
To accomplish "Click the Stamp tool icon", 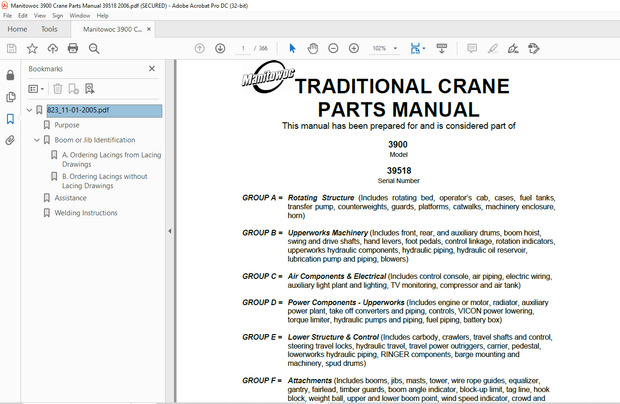I will tap(534, 49).
